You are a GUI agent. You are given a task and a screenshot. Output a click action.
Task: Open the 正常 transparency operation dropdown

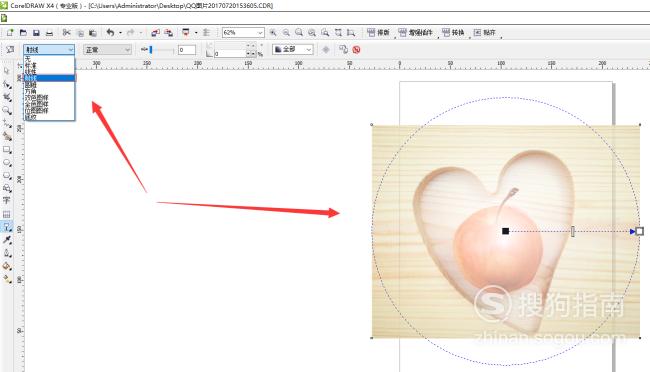tap(107, 50)
